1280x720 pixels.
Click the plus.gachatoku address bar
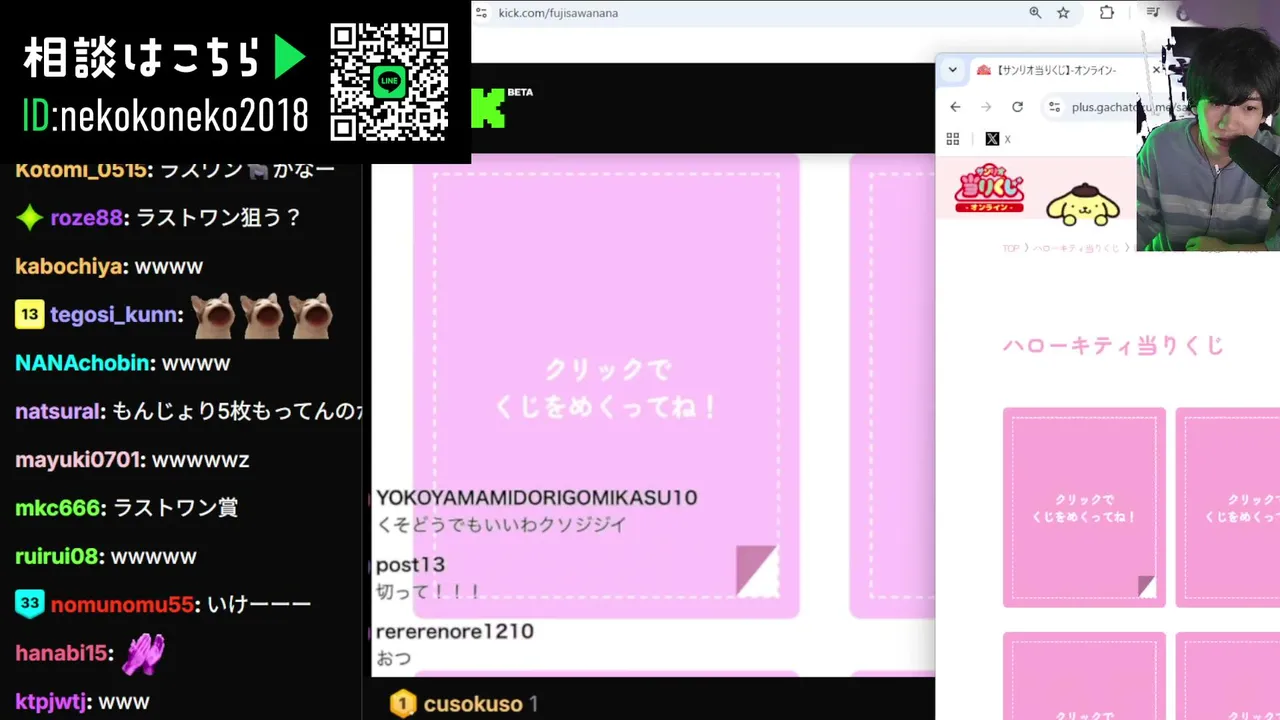point(1090,107)
